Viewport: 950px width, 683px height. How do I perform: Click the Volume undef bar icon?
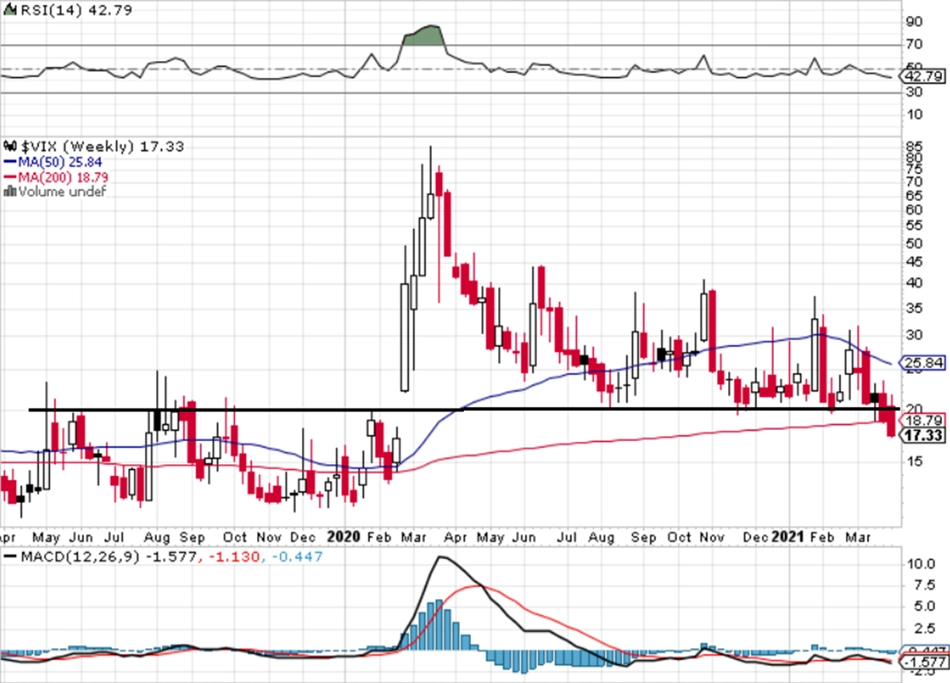[x=10, y=192]
